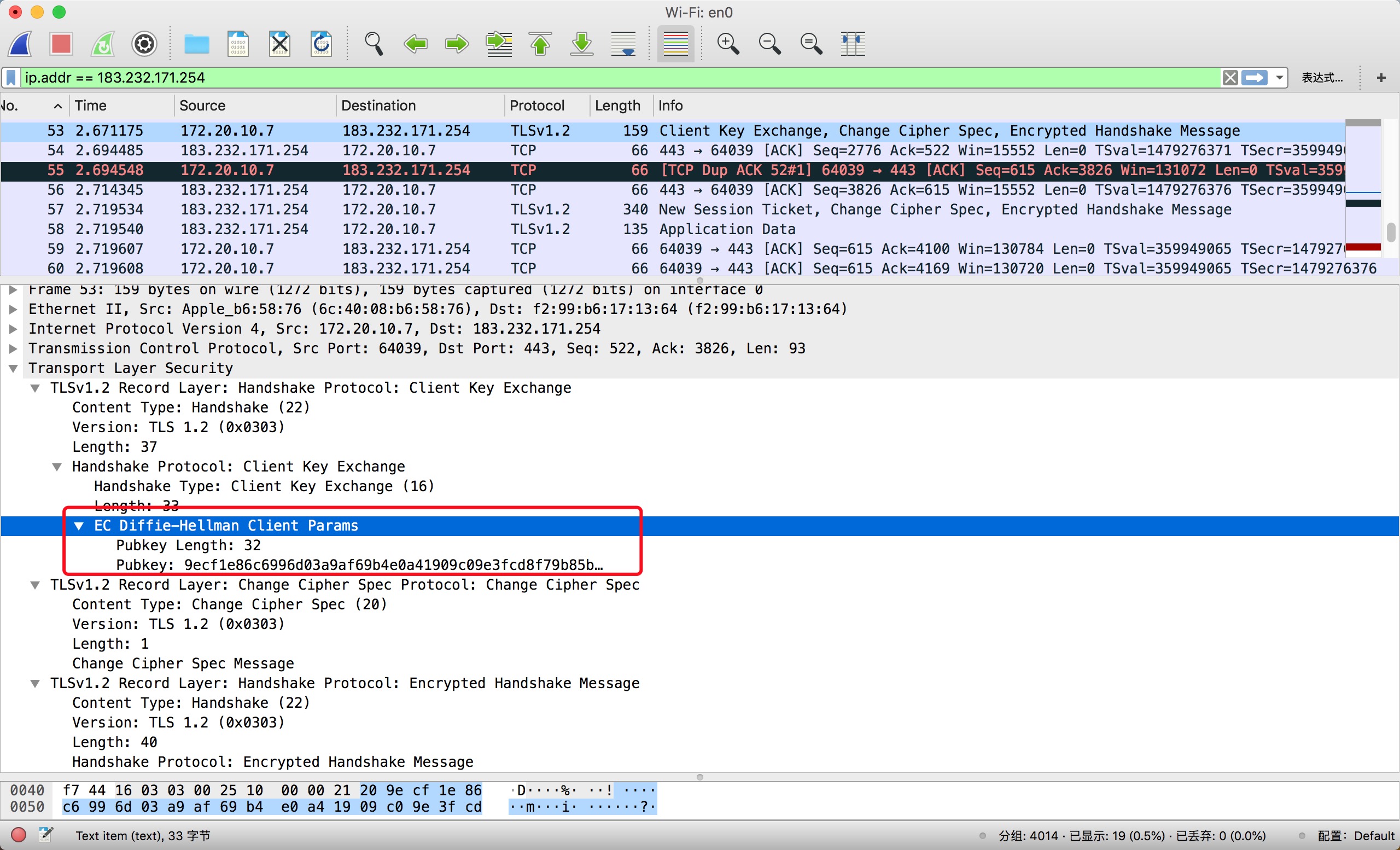Toggle packet list colorization

[675, 44]
